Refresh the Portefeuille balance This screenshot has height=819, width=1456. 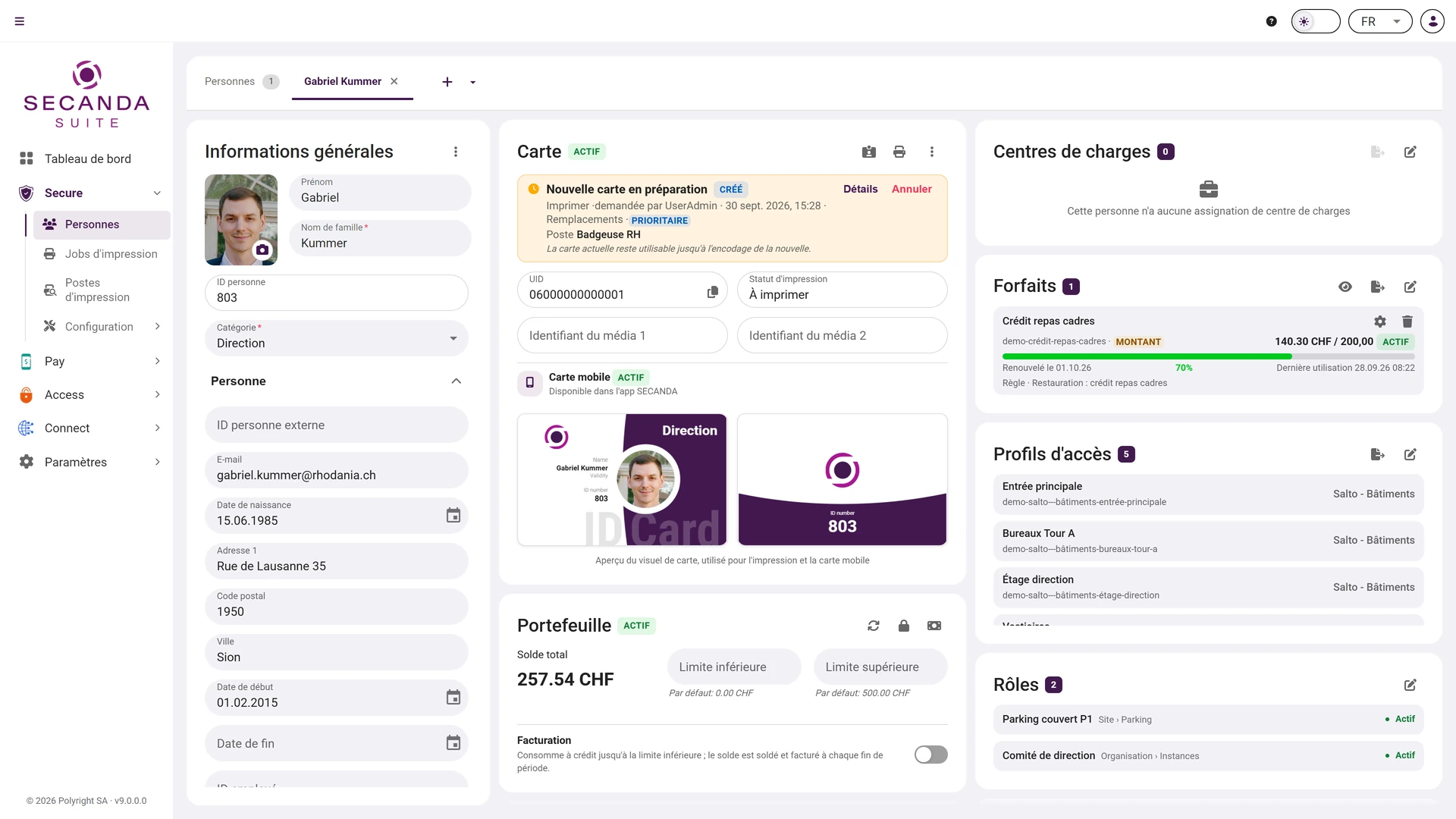coord(874,626)
